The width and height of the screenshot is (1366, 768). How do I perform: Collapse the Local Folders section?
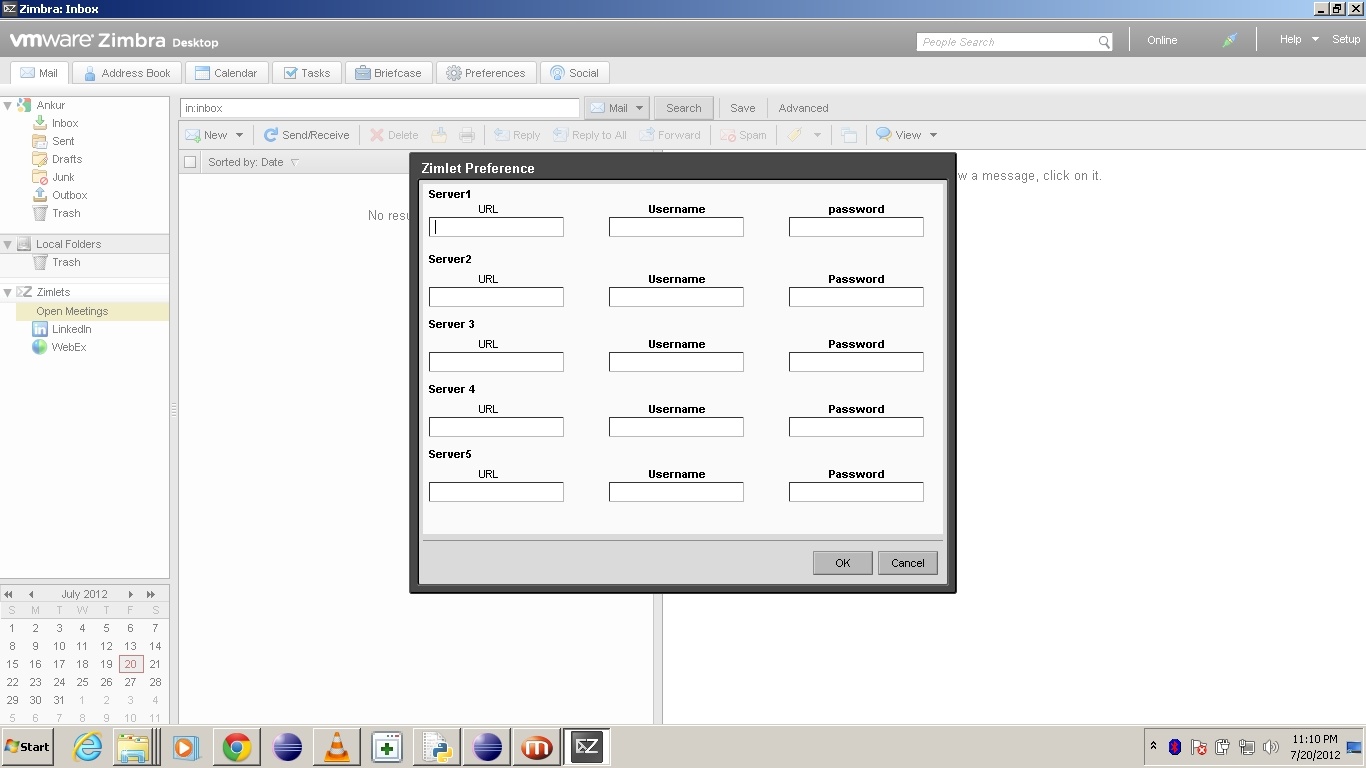[x=8, y=244]
